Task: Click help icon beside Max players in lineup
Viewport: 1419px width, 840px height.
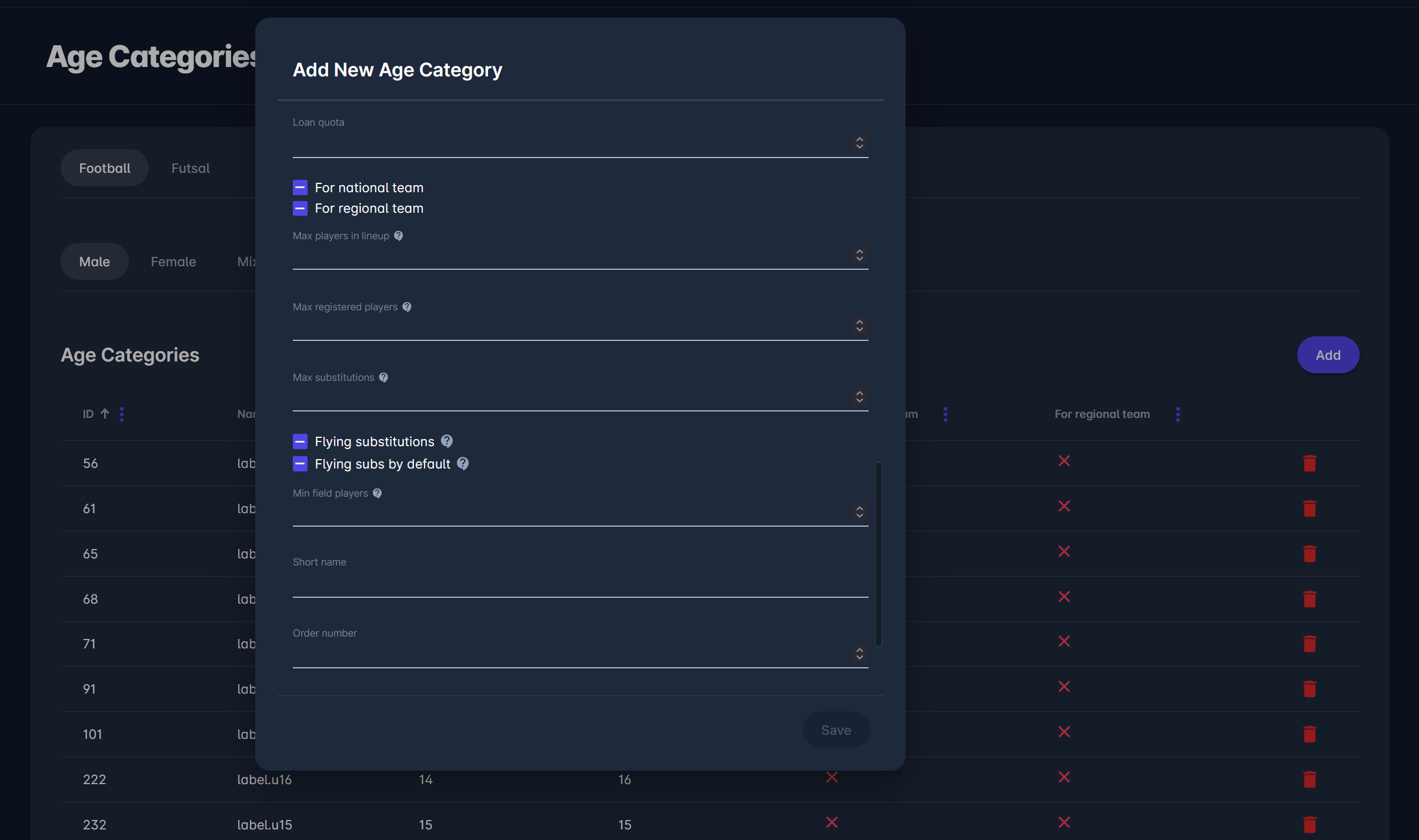Action: (398, 236)
